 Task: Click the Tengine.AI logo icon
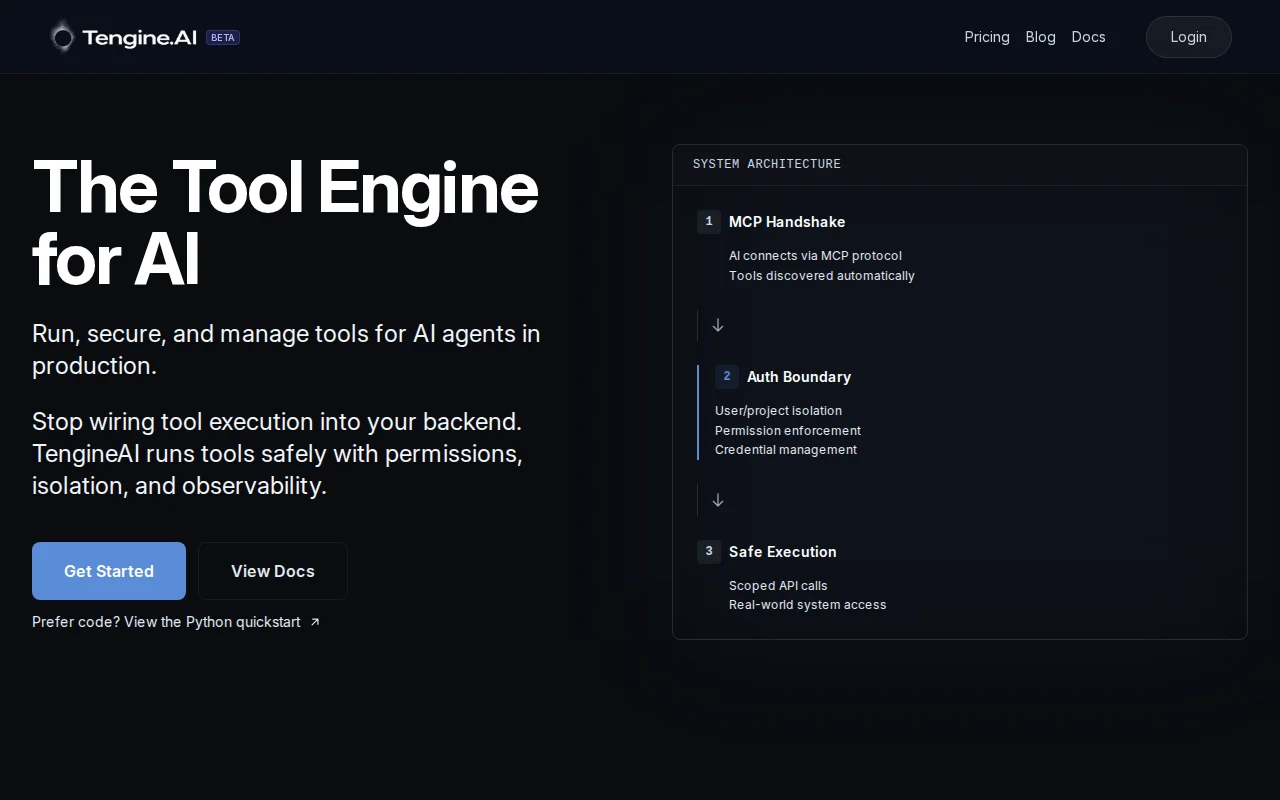point(62,37)
